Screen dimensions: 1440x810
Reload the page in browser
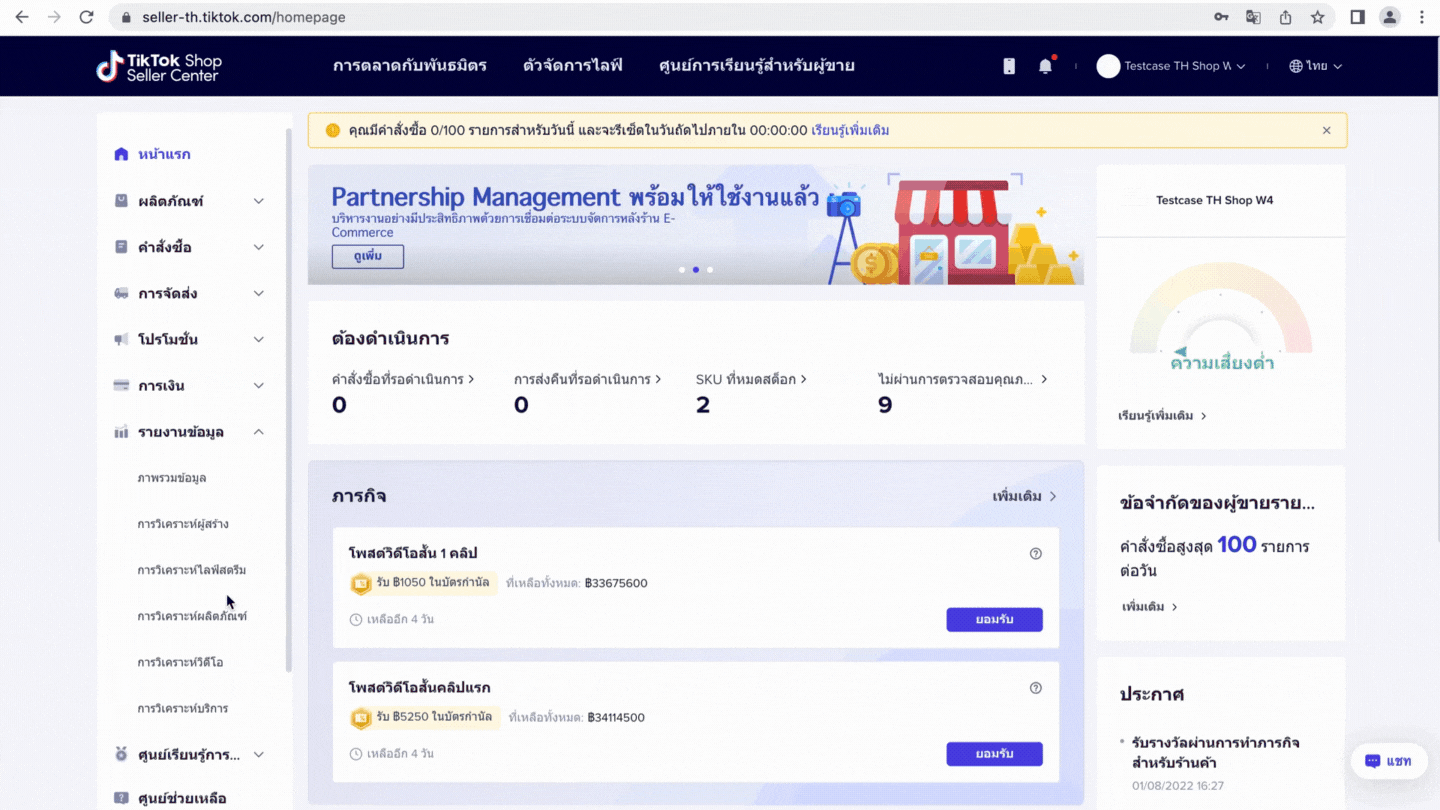(87, 17)
